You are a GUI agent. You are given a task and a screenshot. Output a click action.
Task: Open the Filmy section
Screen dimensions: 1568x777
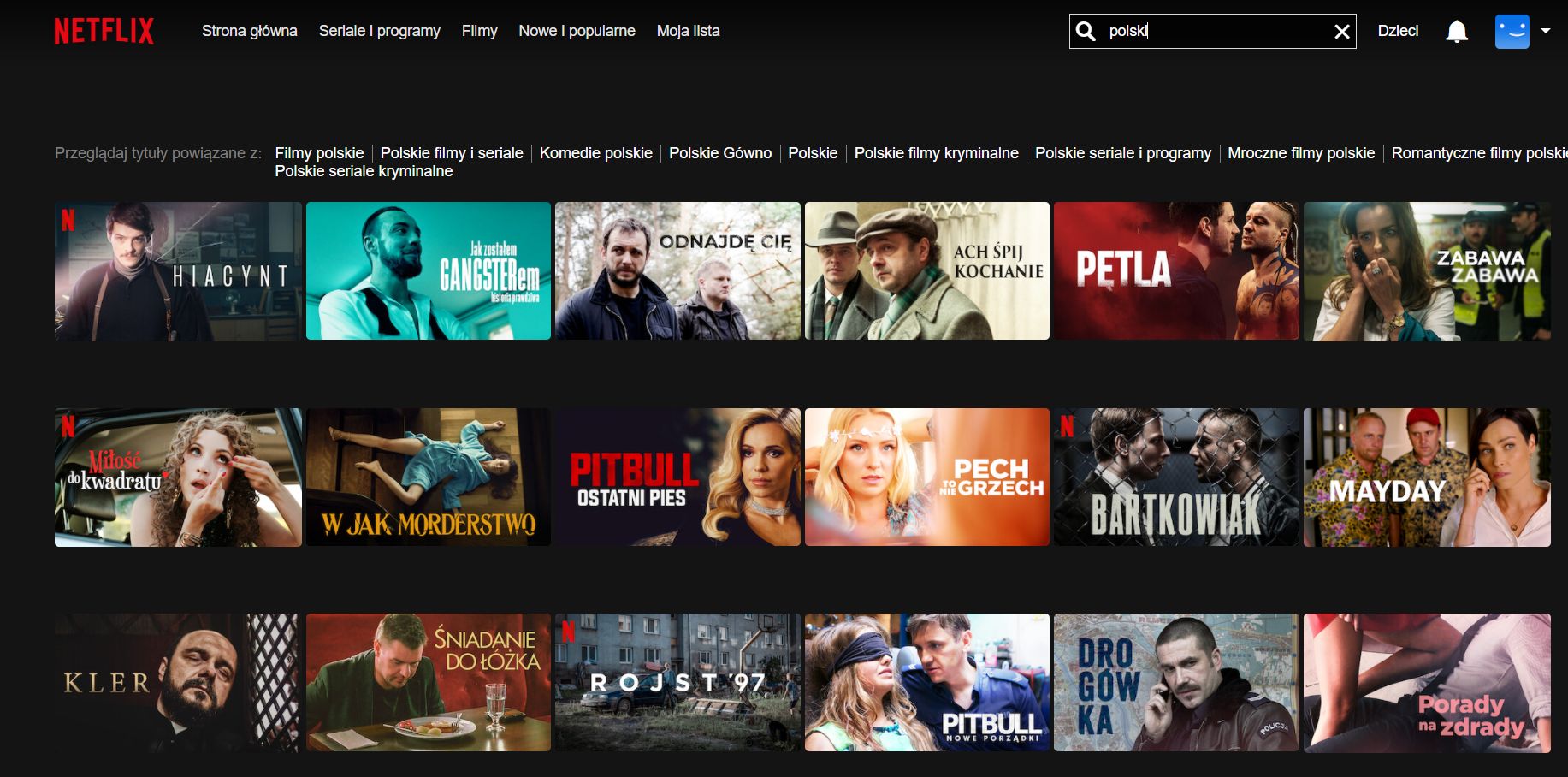[479, 31]
